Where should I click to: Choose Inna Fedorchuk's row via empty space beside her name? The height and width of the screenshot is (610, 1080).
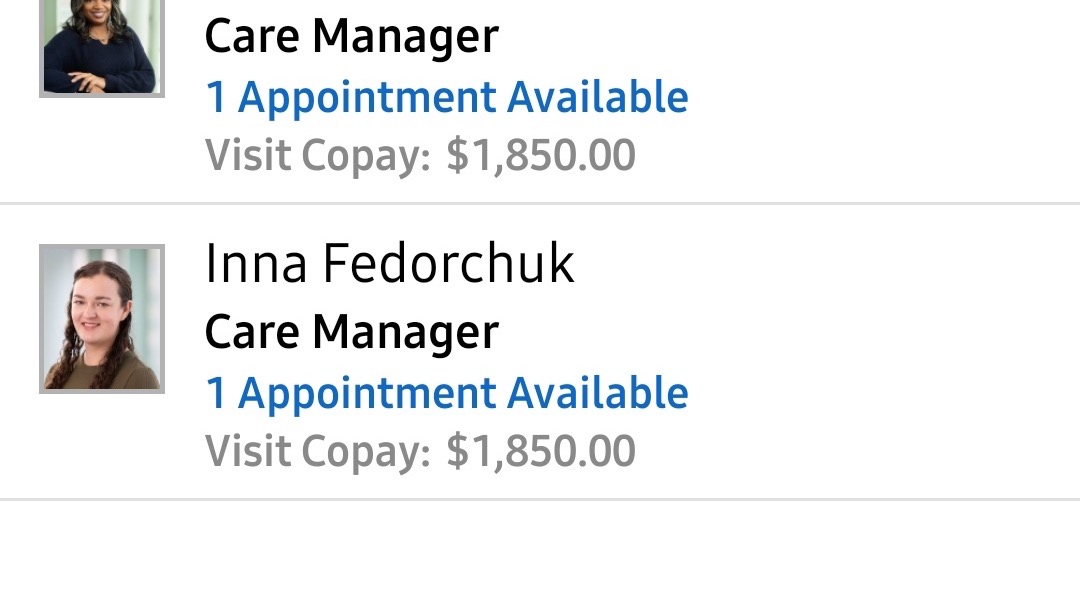827,264
